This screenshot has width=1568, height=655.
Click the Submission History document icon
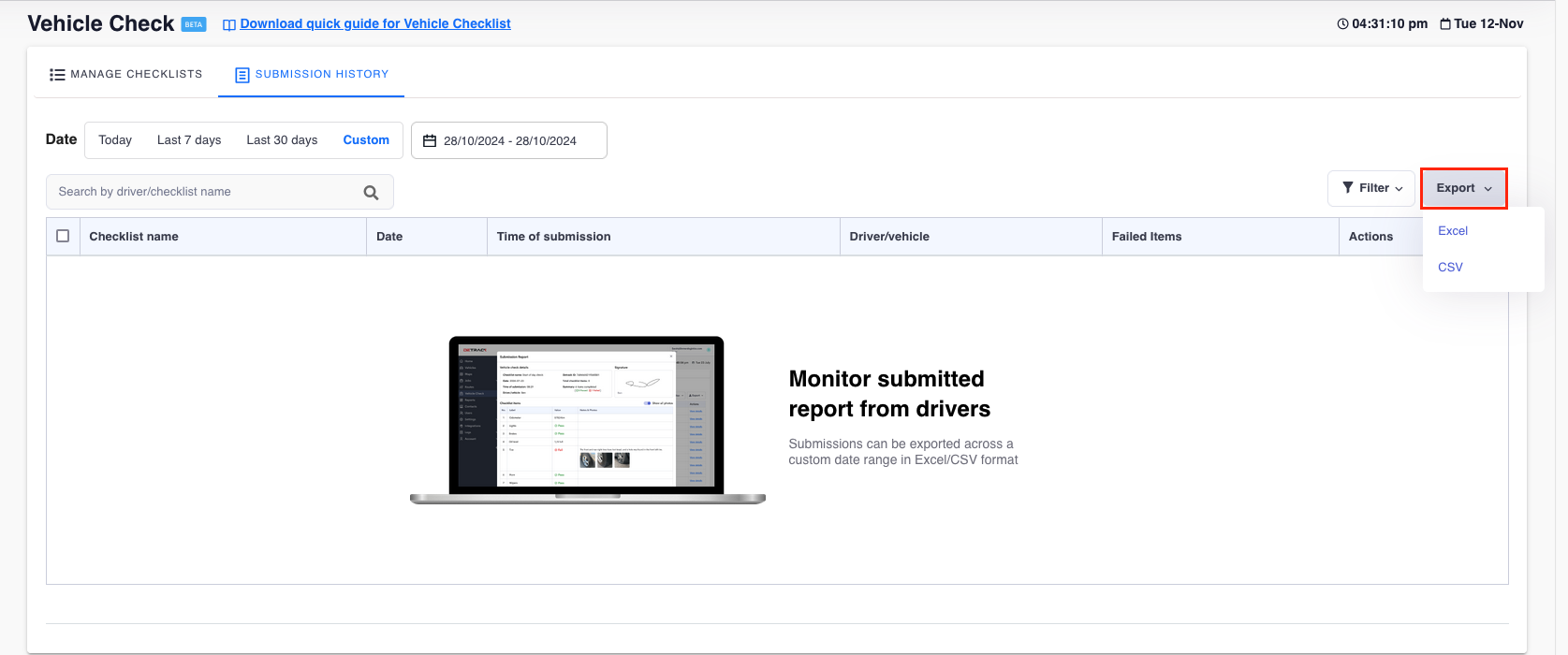pos(242,75)
